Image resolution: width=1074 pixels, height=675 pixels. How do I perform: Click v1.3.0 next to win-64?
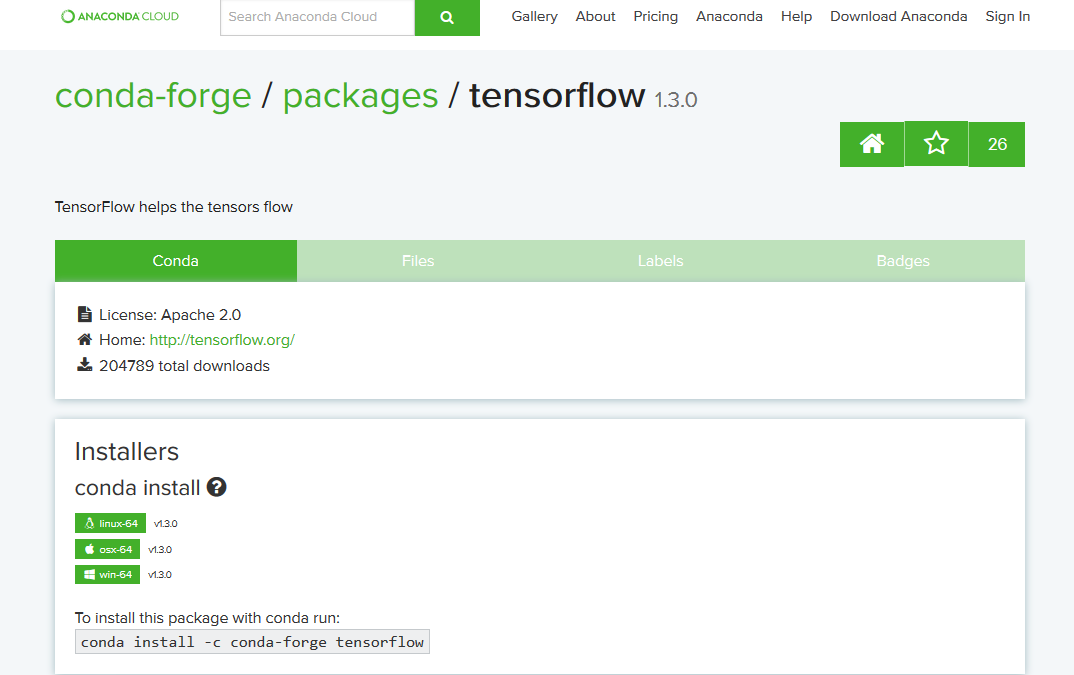160,575
